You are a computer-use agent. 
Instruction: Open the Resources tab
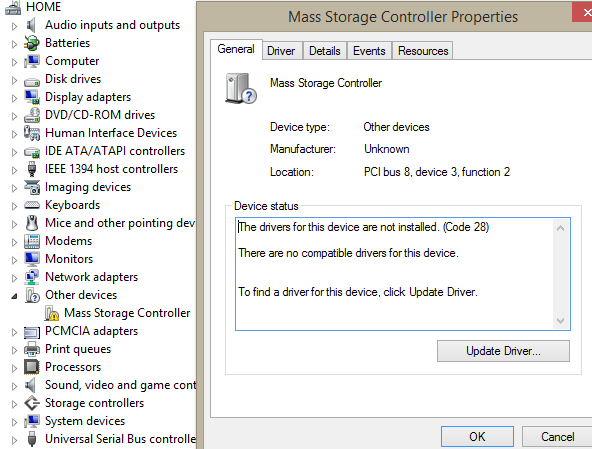point(423,51)
